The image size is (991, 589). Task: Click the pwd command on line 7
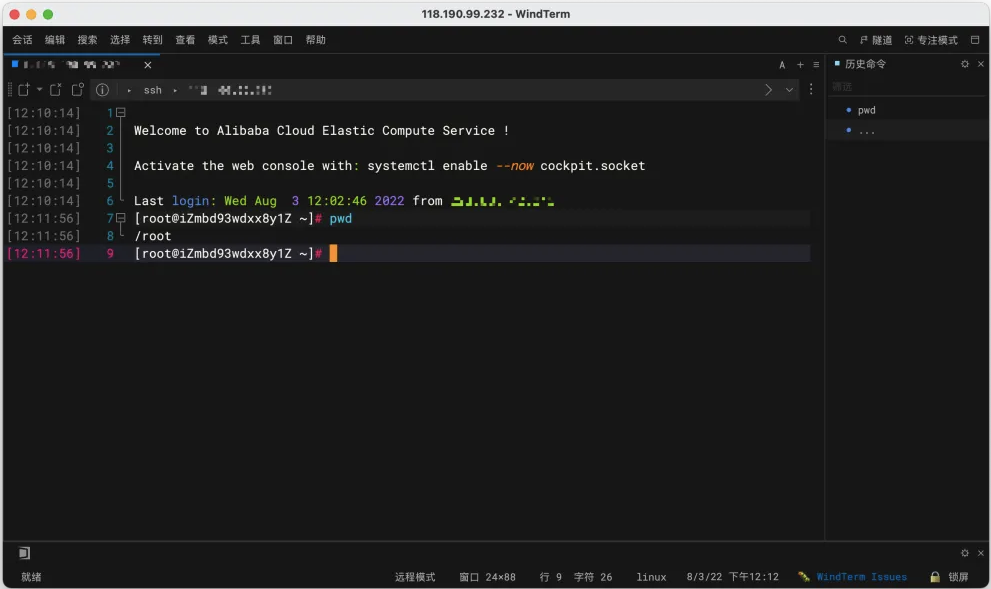click(x=341, y=218)
